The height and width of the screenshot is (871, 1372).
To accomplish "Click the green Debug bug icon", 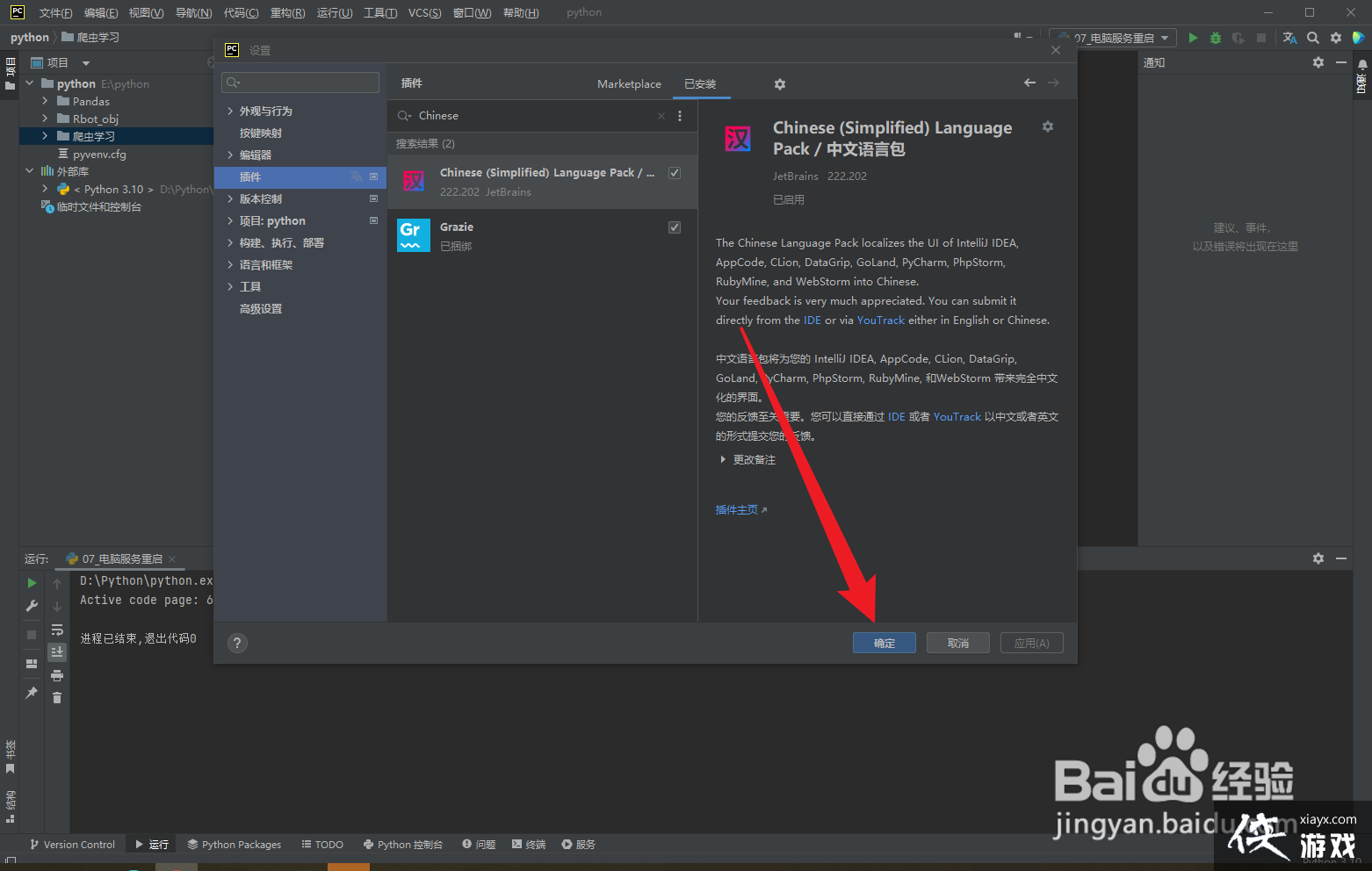I will [1216, 38].
